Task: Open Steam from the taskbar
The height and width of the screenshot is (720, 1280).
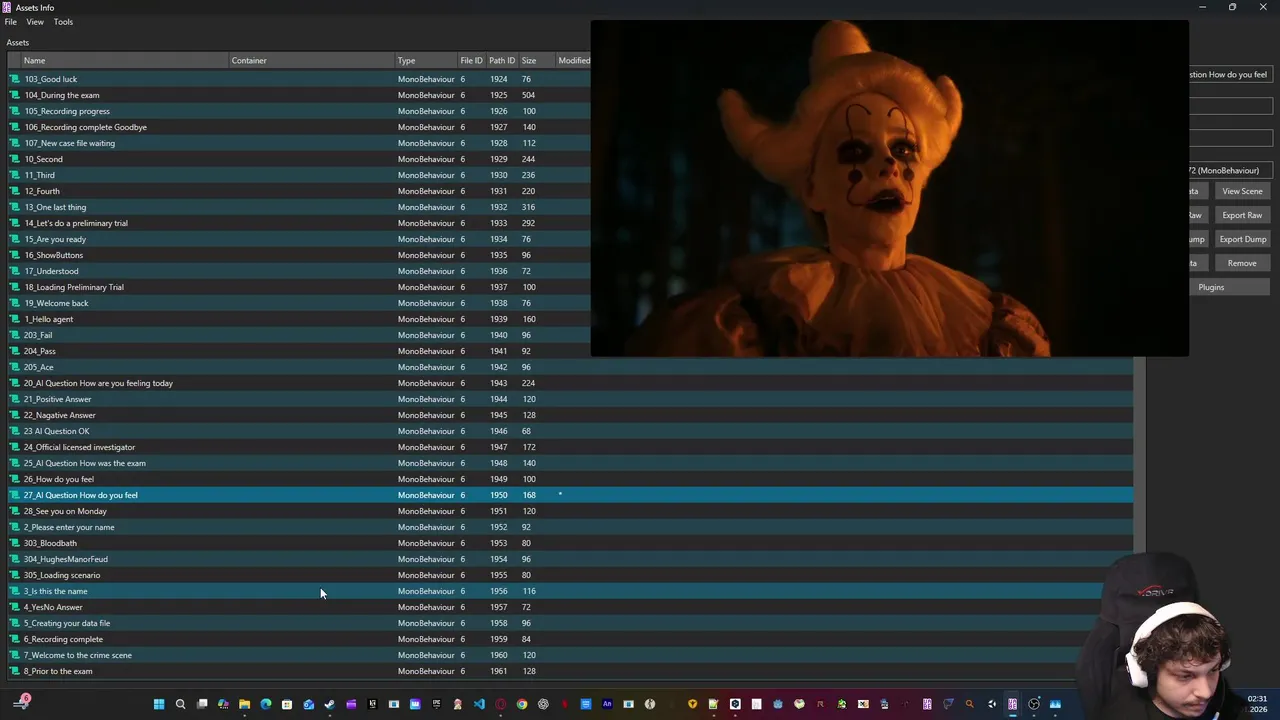Action: point(329,704)
